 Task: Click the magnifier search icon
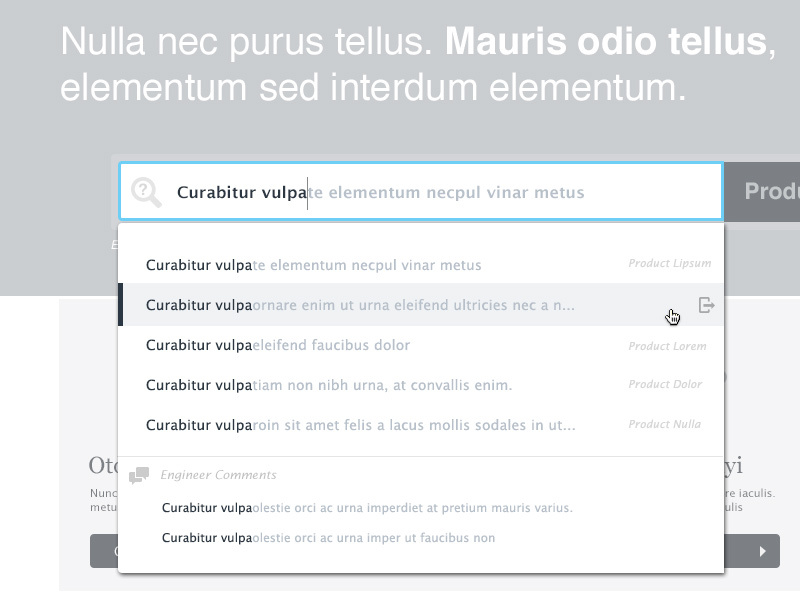click(146, 192)
